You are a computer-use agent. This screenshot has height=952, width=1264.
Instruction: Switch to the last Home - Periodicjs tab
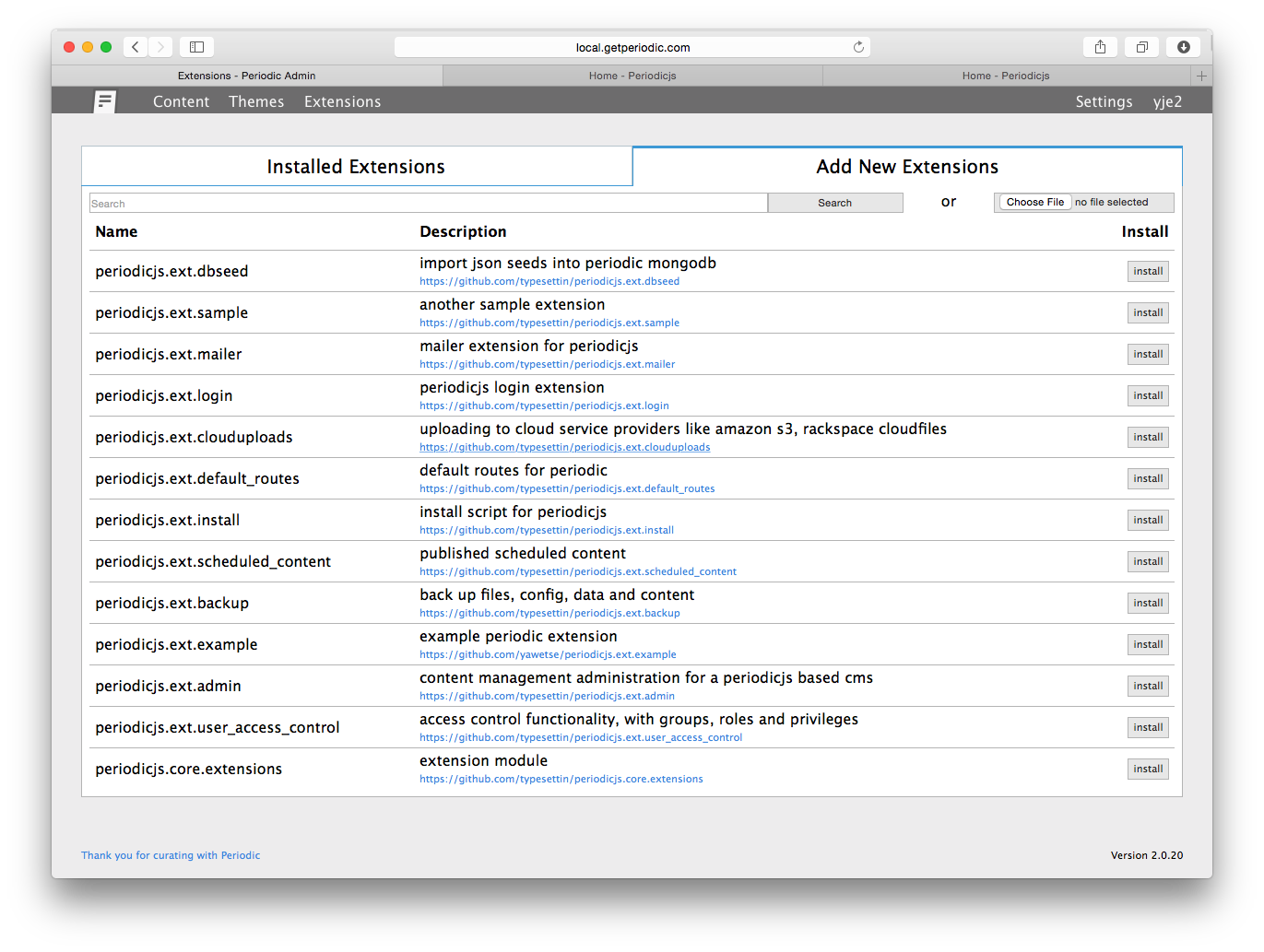1006,76
